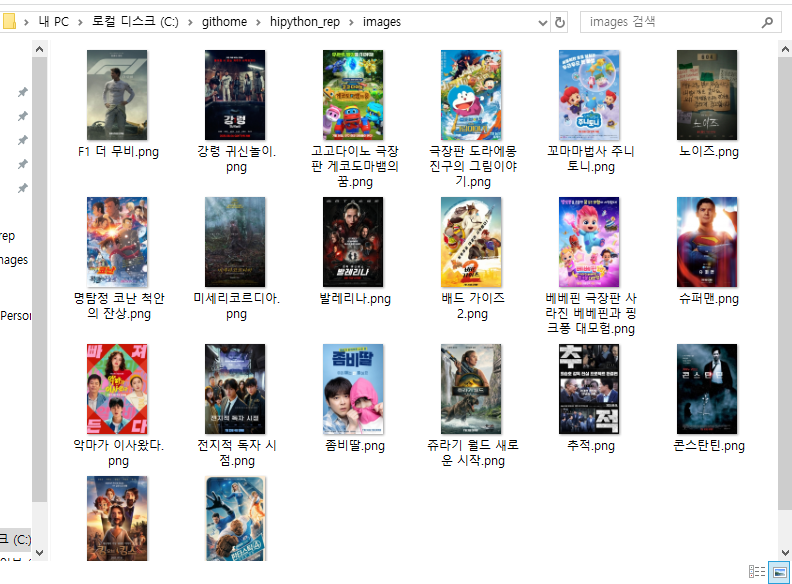Select the 배드 가이즈 2.png thumbnail

[471, 242]
